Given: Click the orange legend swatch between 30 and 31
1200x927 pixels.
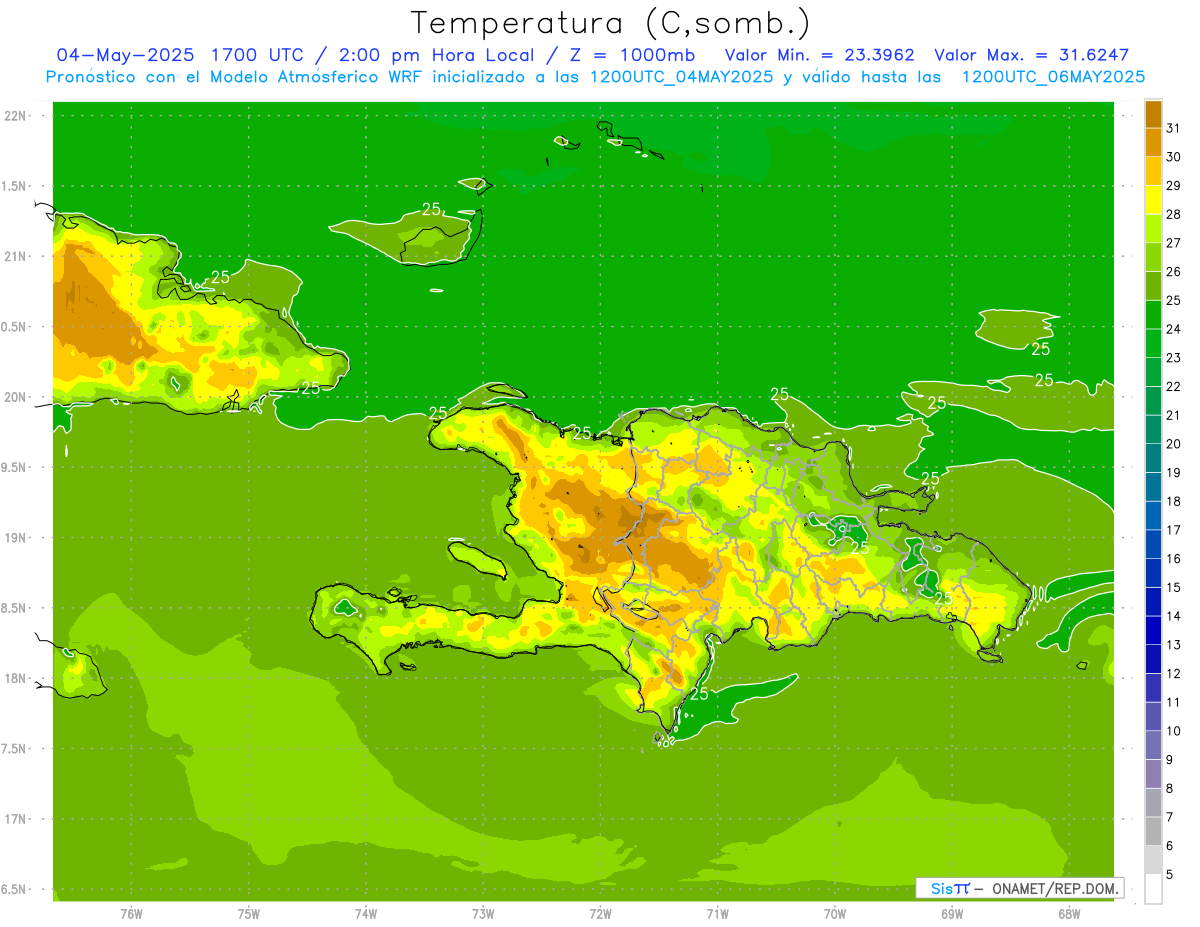Looking at the screenshot, I should click(x=1153, y=142).
